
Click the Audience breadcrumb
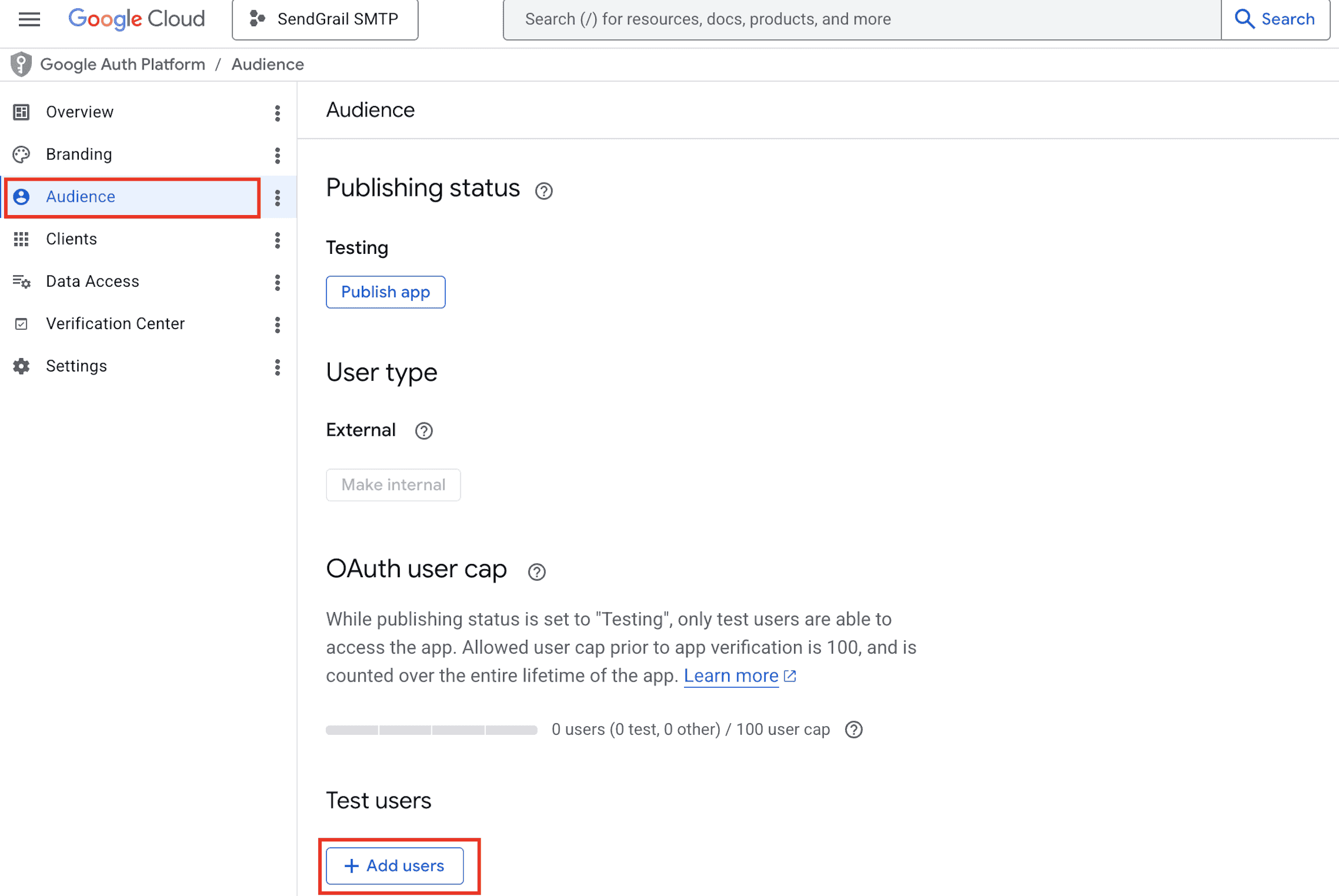267,64
